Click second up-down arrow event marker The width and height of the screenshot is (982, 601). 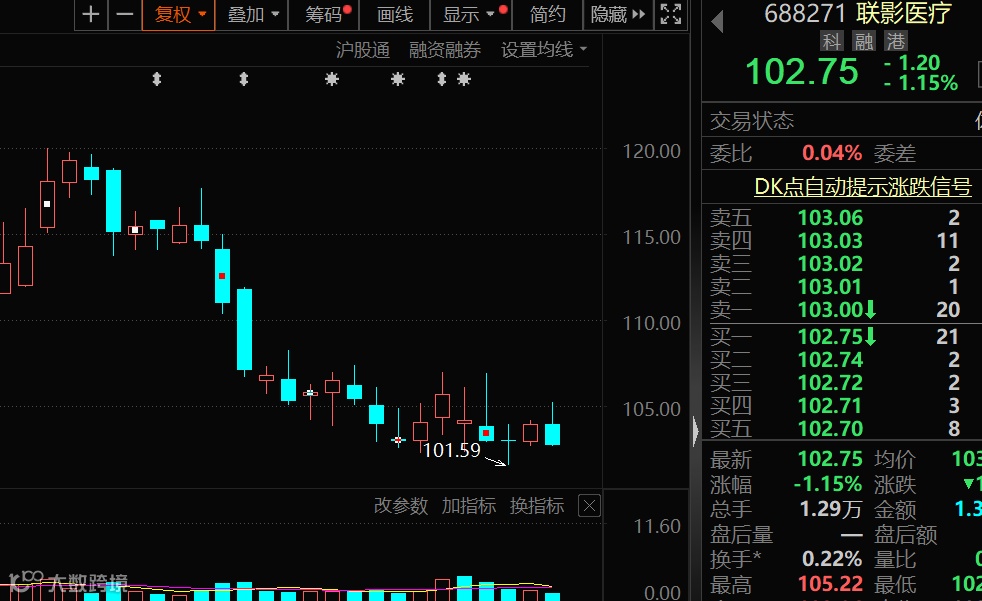coord(244,79)
